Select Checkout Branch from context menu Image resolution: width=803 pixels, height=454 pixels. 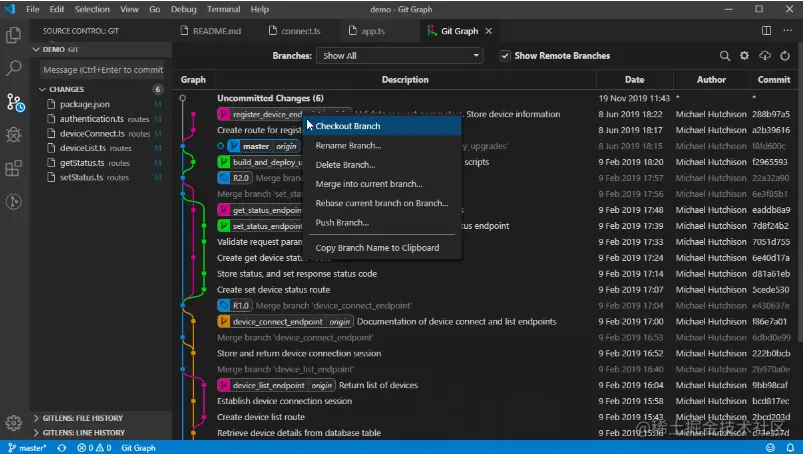[x=382, y=126]
